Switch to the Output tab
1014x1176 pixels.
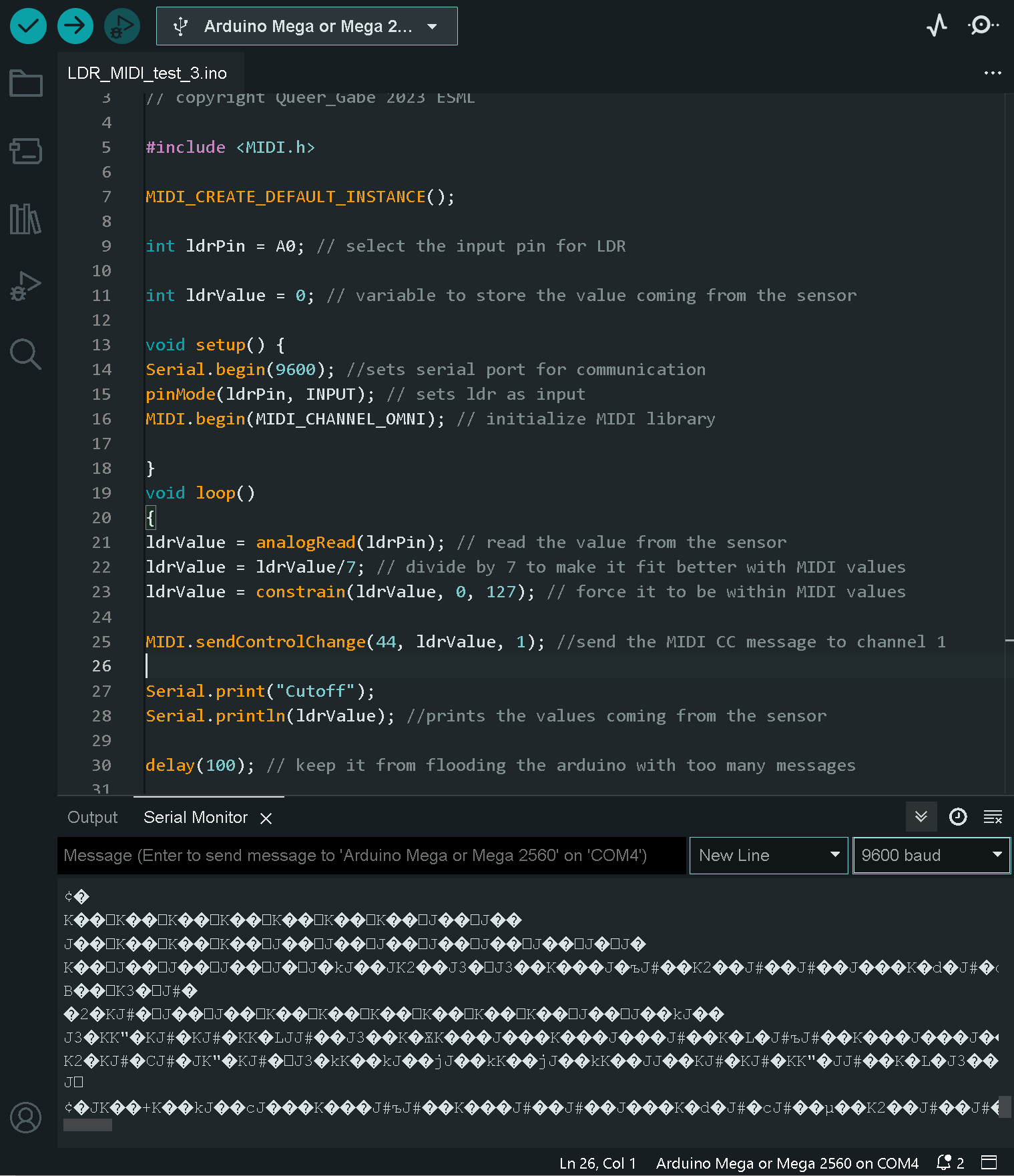[x=92, y=817]
